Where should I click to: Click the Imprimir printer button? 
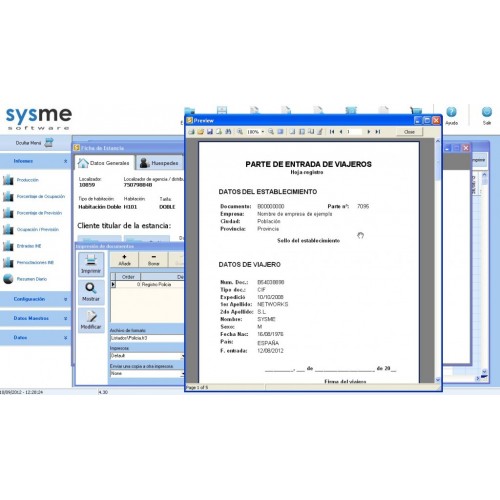[x=91, y=264]
